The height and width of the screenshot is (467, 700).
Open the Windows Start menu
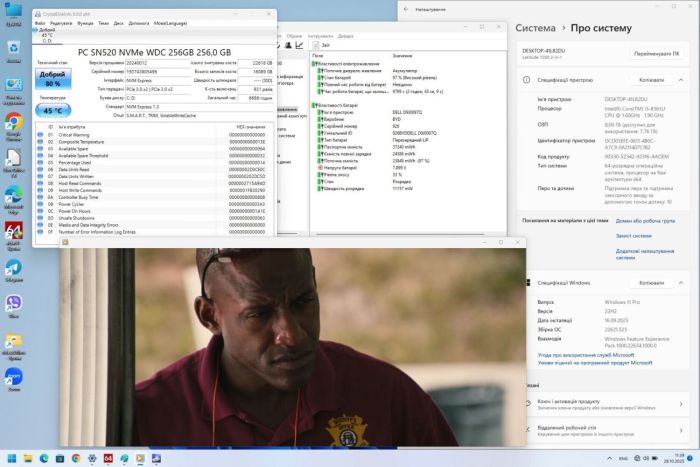pyautogui.click(x=12, y=459)
